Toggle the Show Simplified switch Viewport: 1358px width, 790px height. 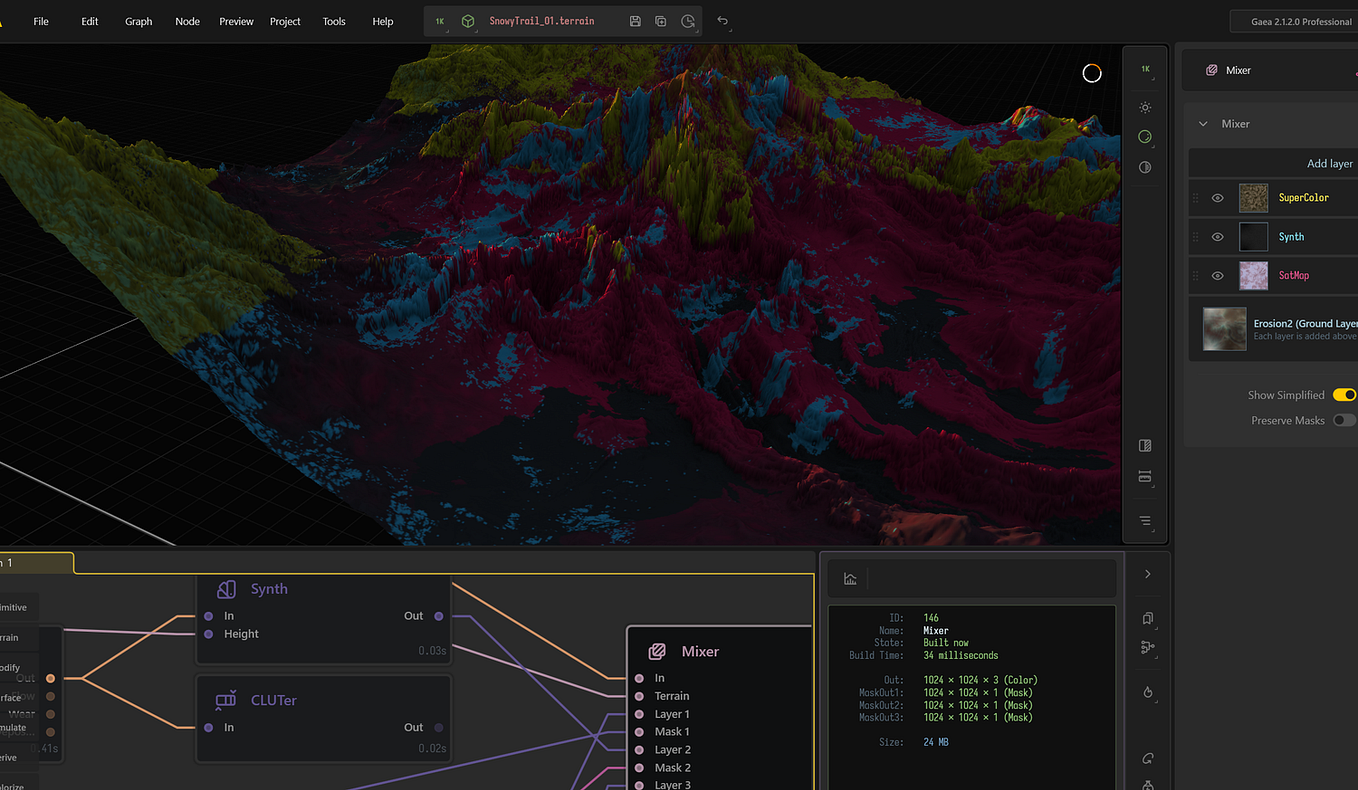point(1344,395)
